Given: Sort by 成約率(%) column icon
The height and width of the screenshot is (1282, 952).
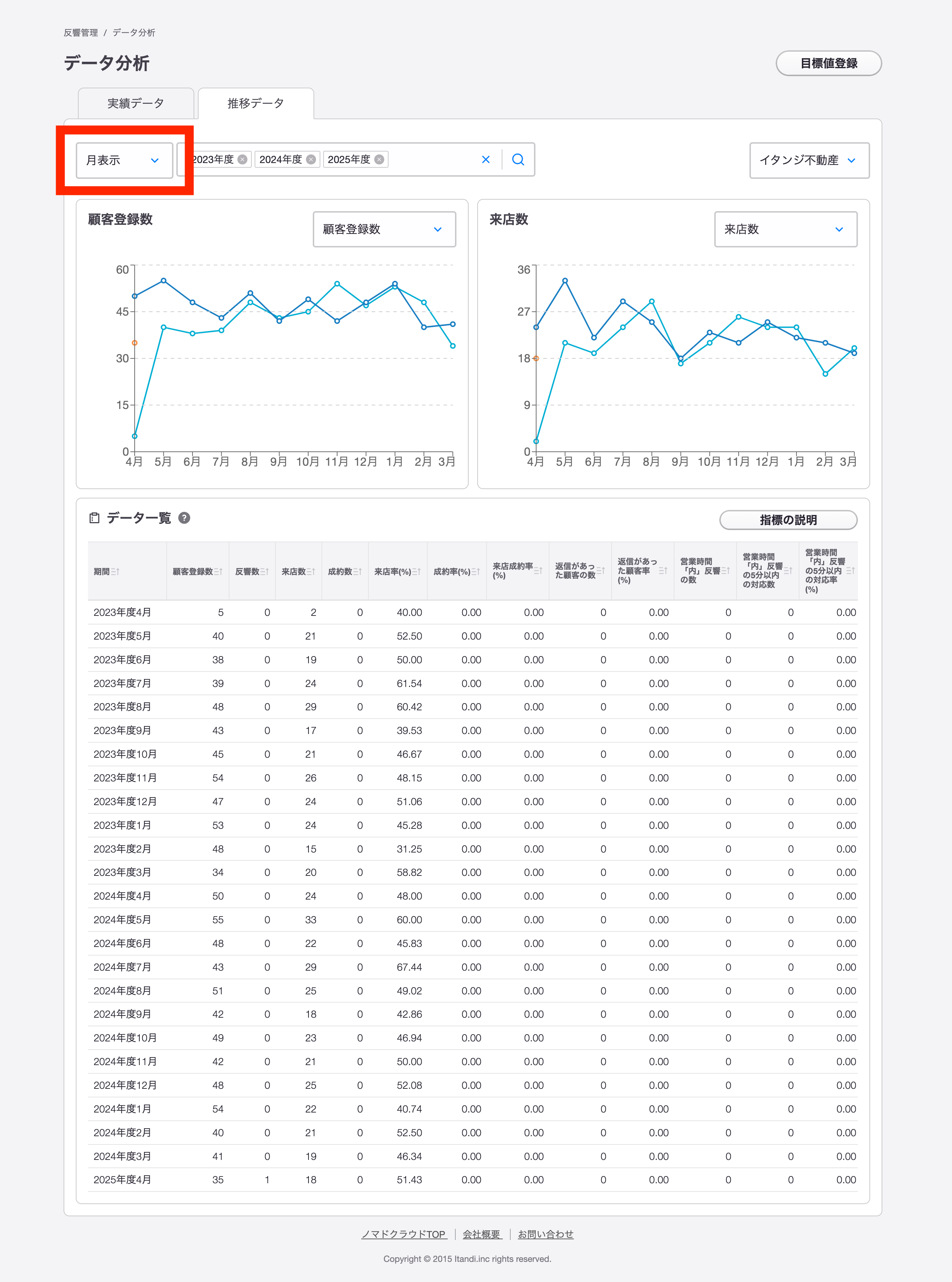Looking at the screenshot, I should click(x=476, y=572).
